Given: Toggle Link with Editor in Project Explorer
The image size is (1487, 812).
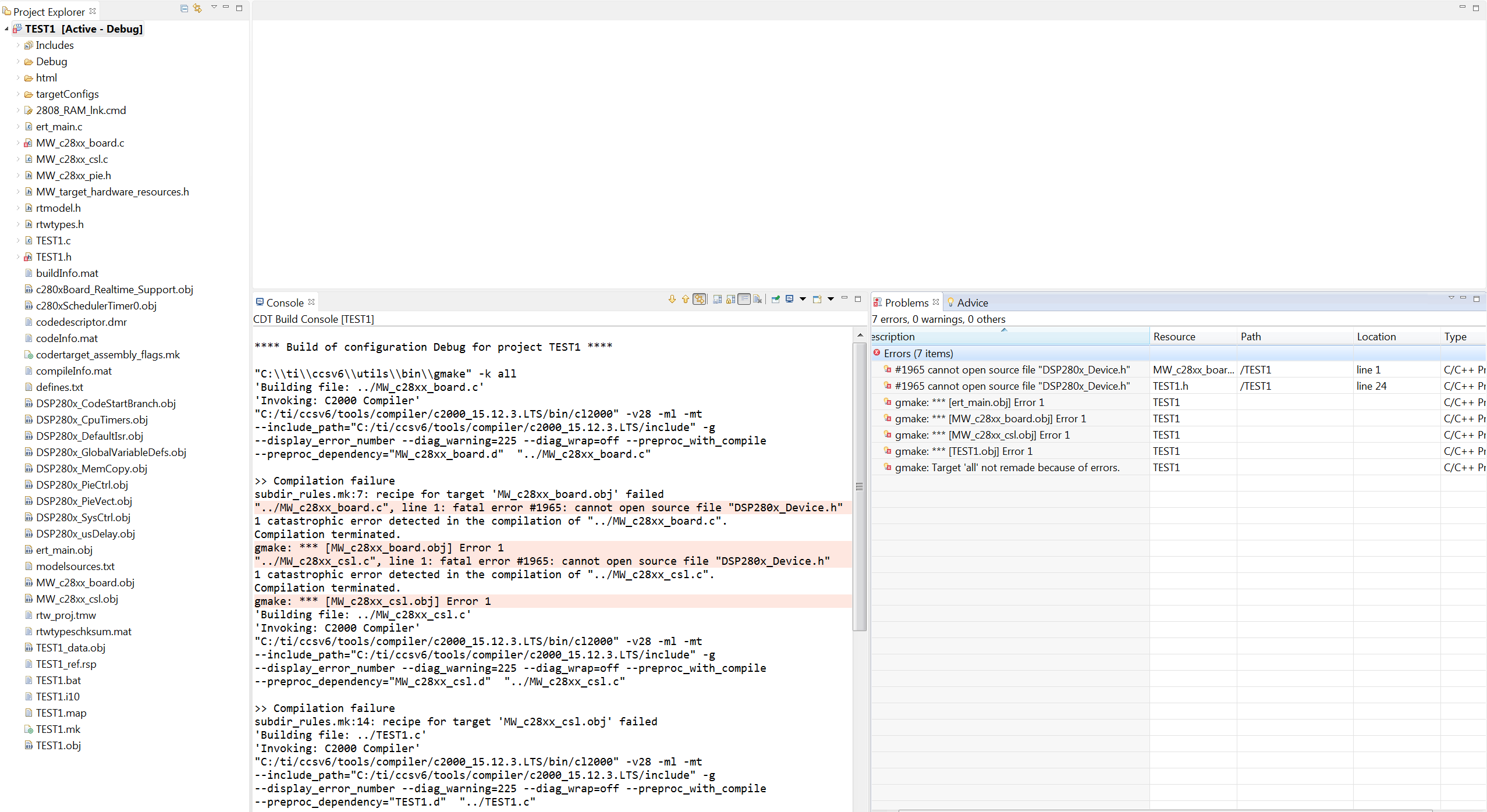Looking at the screenshot, I should click(198, 8).
